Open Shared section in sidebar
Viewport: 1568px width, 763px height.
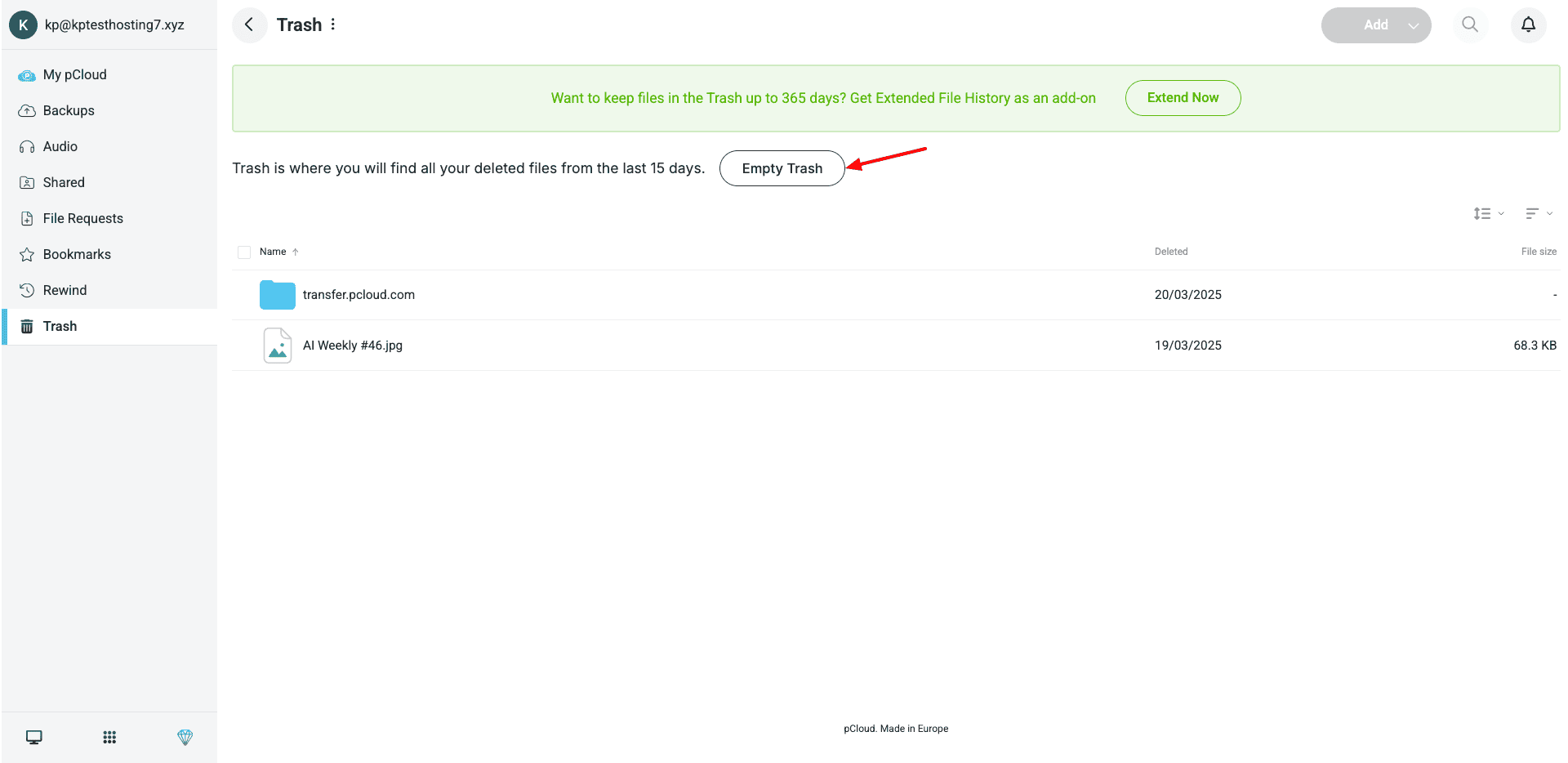[109, 182]
